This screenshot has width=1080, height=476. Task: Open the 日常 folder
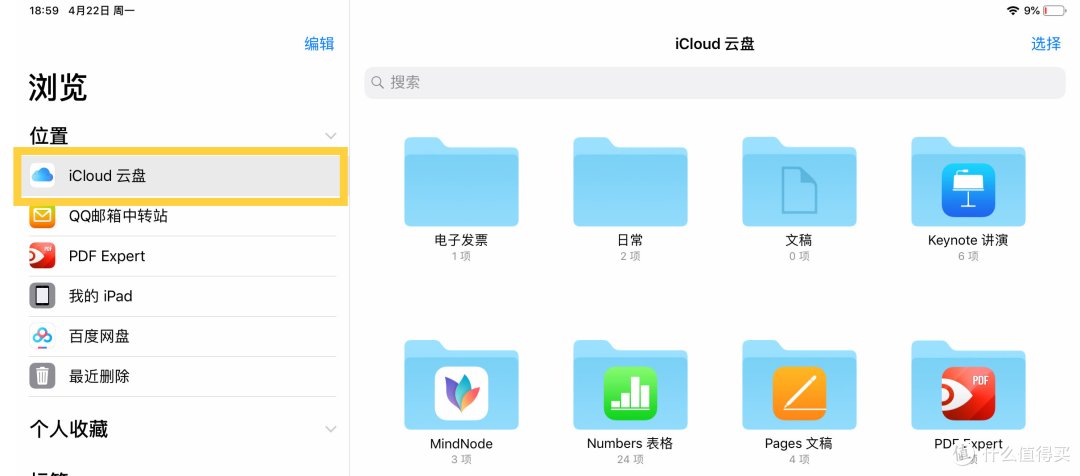point(630,182)
